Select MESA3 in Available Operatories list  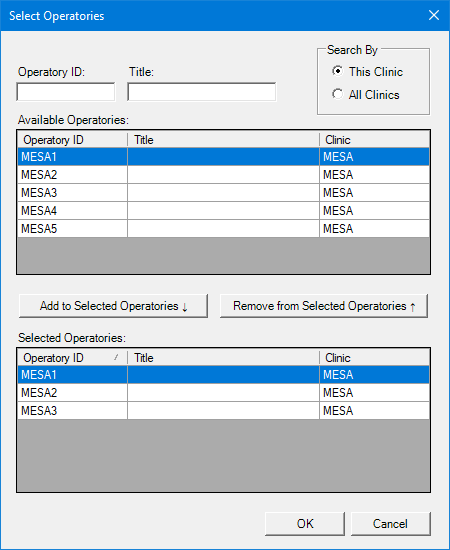tap(223, 193)
